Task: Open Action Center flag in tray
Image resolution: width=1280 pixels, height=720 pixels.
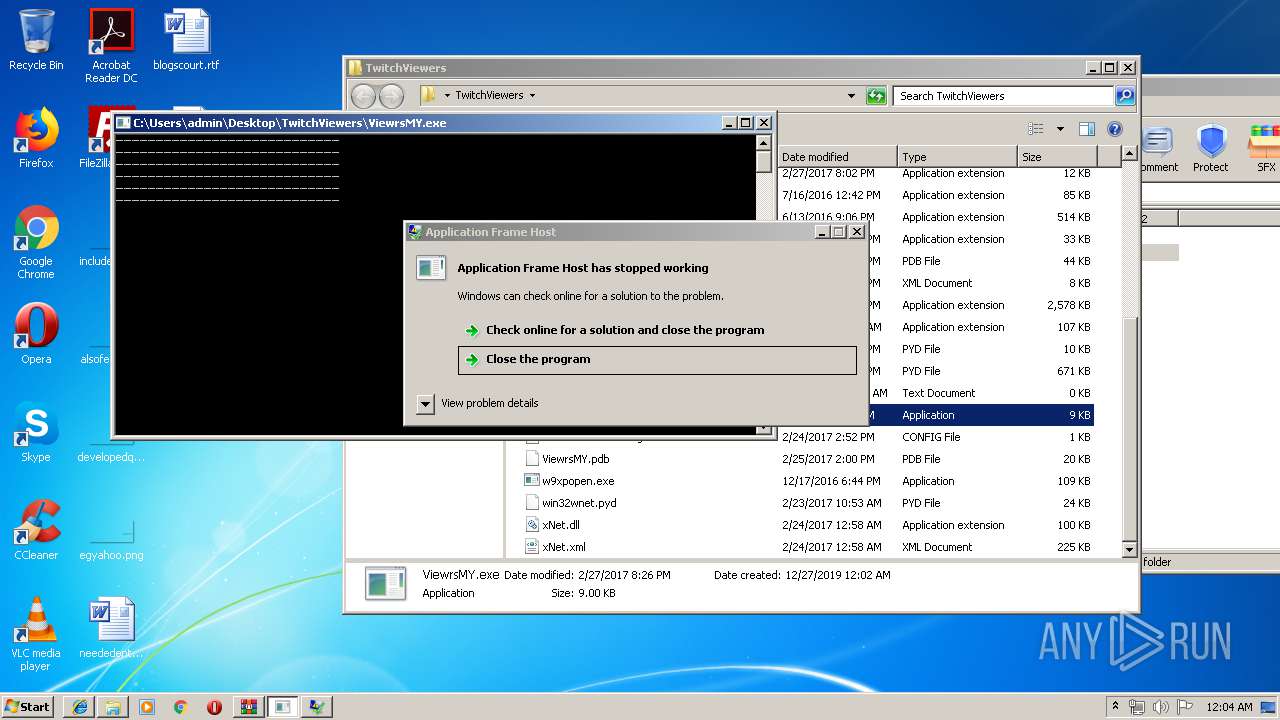Action: pos(1185,707)
